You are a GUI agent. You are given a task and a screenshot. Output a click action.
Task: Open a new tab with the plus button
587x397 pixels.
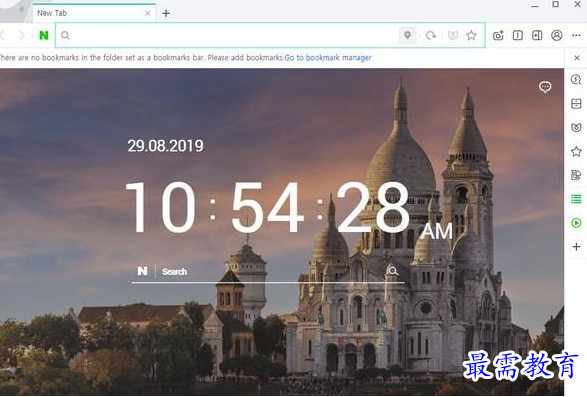pos(166,13)
